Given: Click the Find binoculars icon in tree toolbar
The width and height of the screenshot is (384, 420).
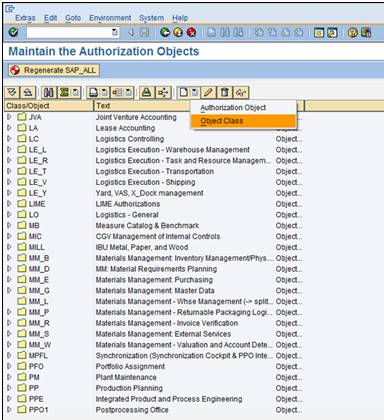Looking at the screenshot, I should coord(49,92).
